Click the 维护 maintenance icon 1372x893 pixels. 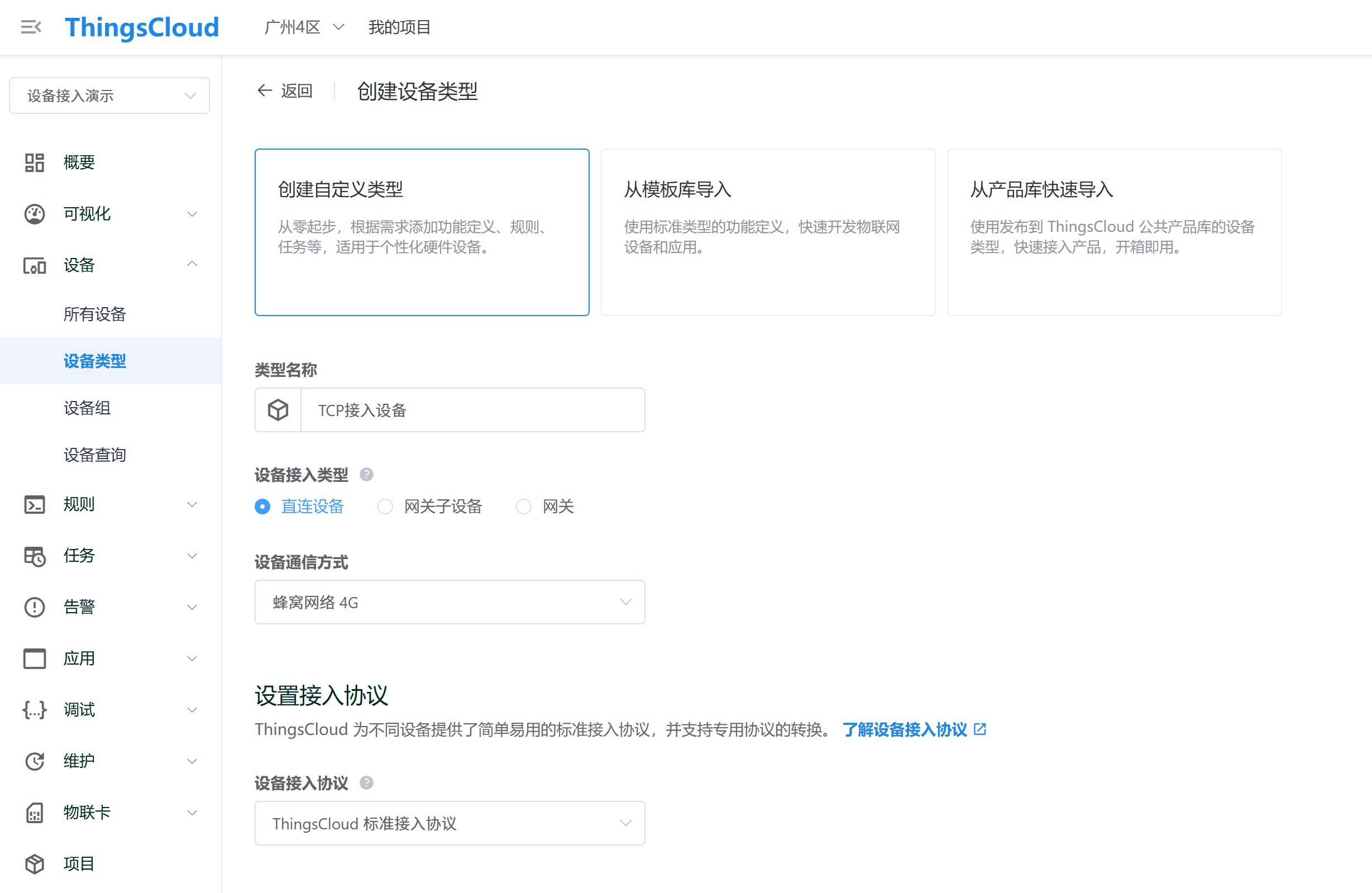(x=35, y=761)
